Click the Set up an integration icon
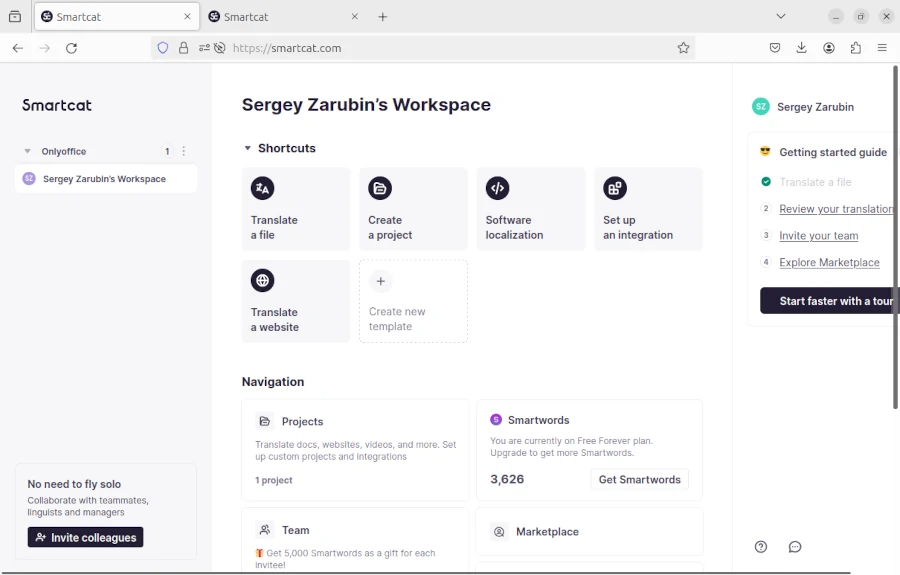The width and height of the screenshot is (900, 575). coord(615,188)
